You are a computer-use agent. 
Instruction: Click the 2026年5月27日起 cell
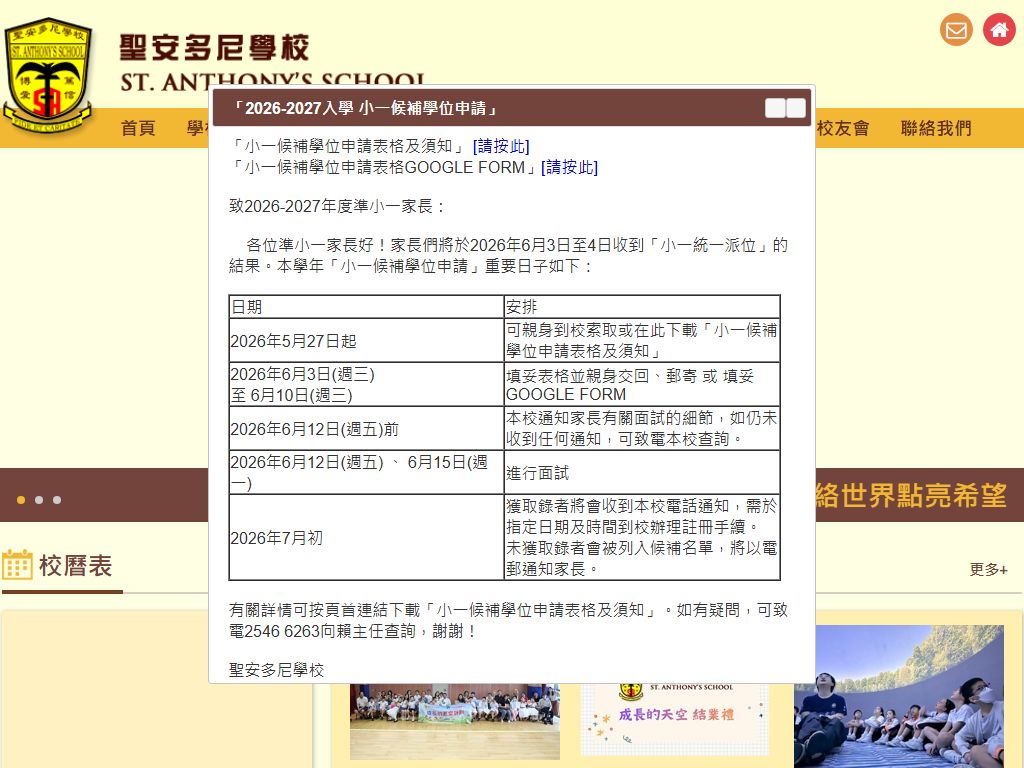click(366, 341)
